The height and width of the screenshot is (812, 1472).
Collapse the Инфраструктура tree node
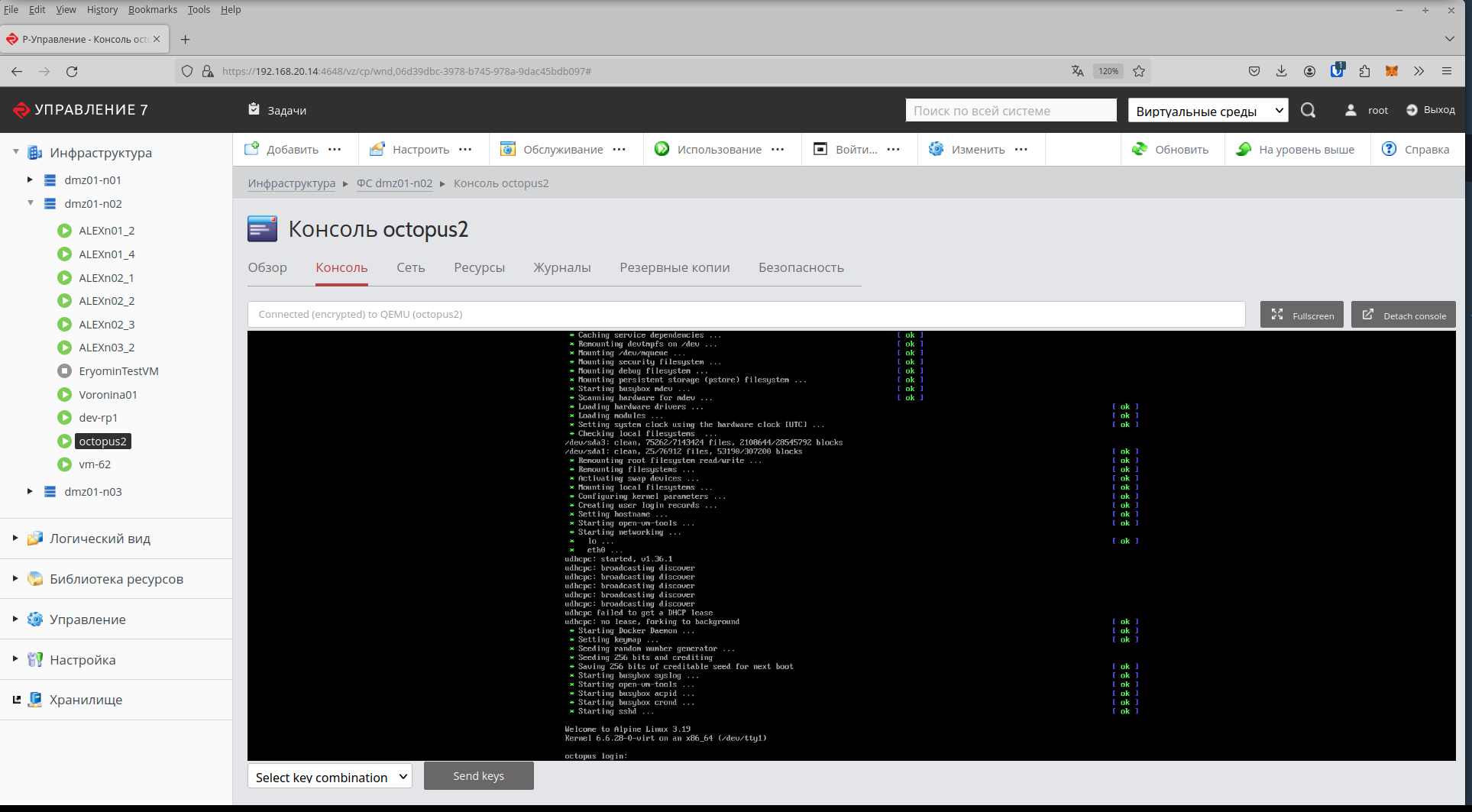tap(15, 152)
